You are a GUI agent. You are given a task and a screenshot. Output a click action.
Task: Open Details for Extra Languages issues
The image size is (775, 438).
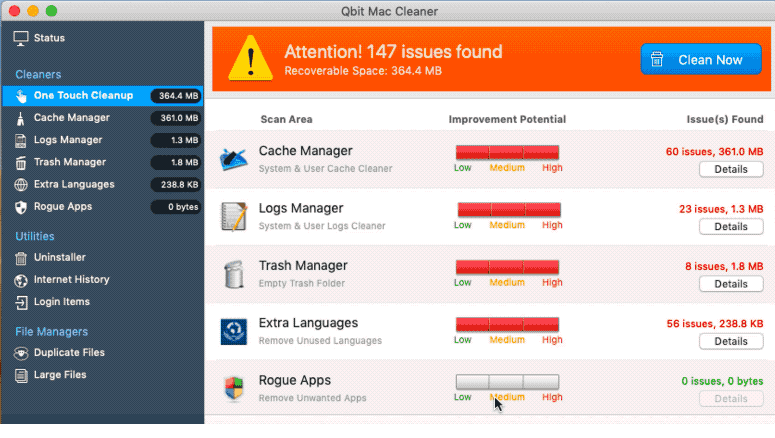pyautogui.click(x=730, y=341)
